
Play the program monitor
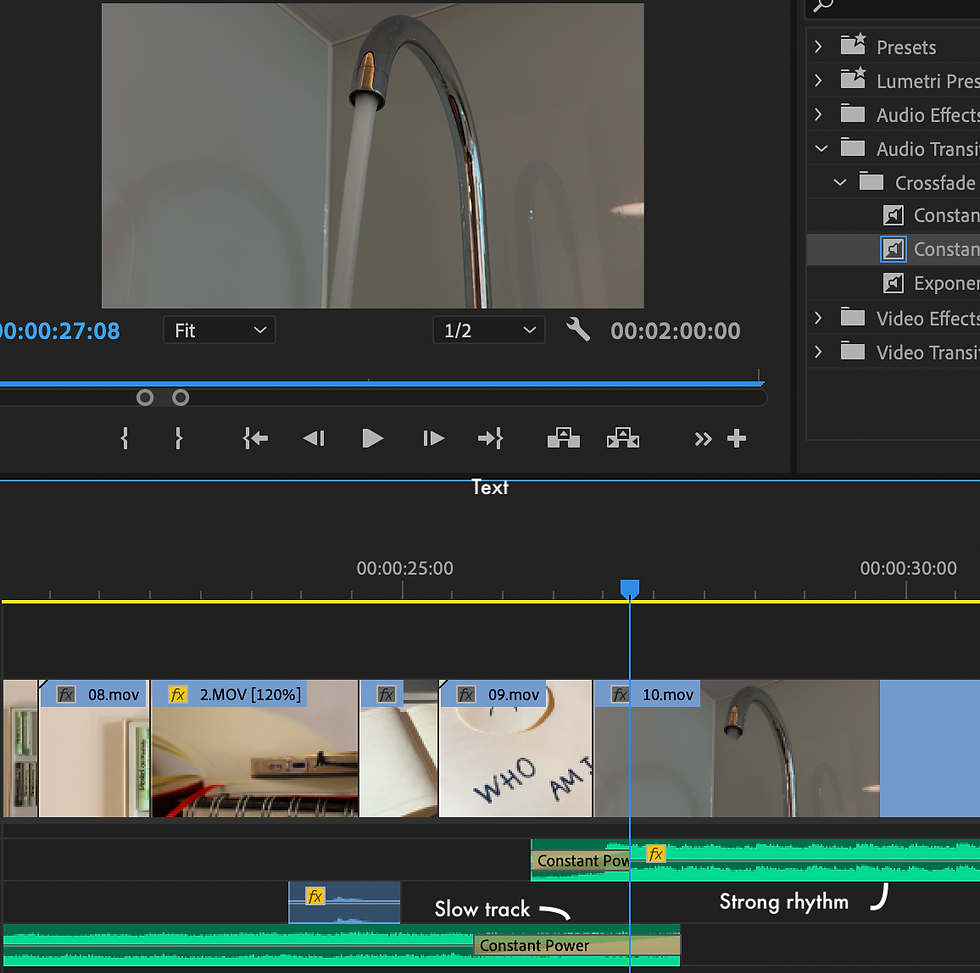pyautogui.click(x=372, y=439)
